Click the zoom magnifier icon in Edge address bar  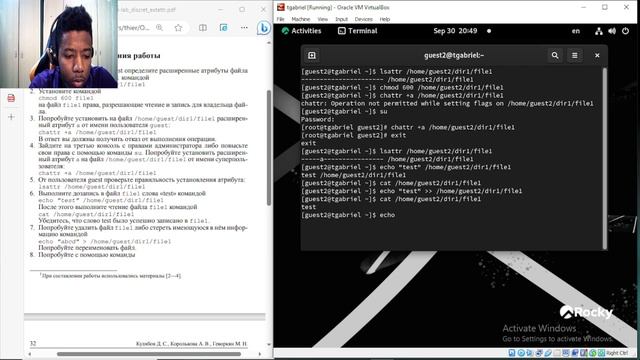coord(159,28)
